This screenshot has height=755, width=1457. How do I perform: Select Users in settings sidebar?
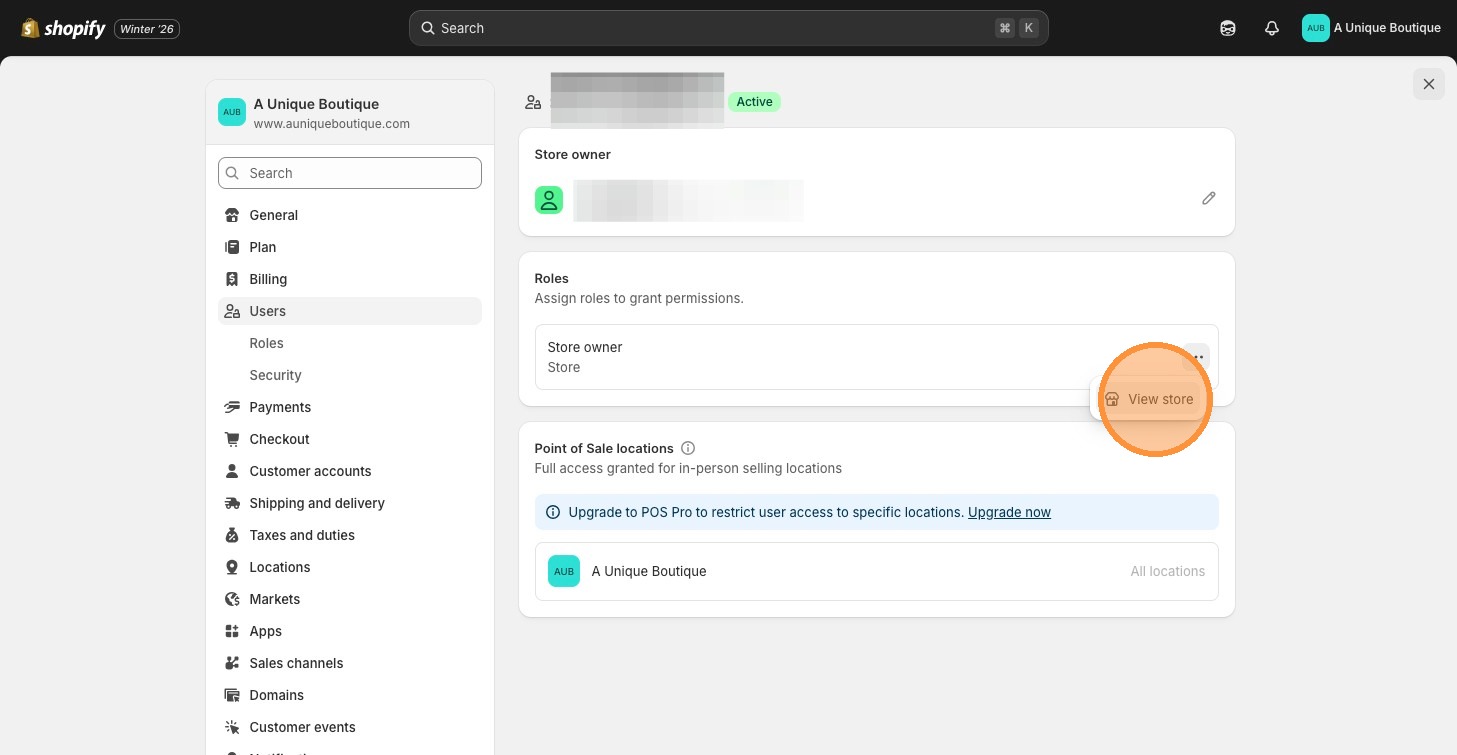coord(350,311)
